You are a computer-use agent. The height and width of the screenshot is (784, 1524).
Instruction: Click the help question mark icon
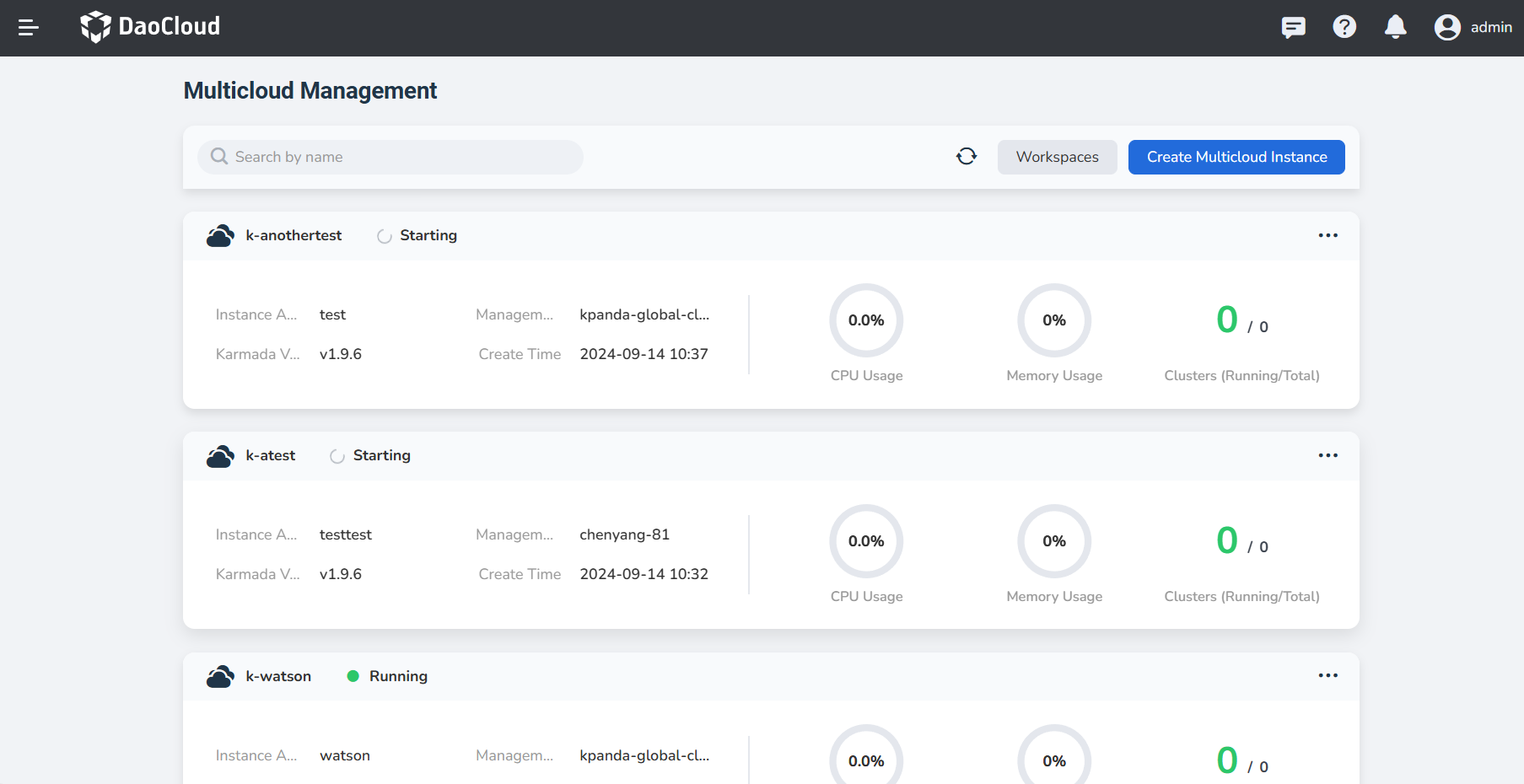[x=1344, y=27]
